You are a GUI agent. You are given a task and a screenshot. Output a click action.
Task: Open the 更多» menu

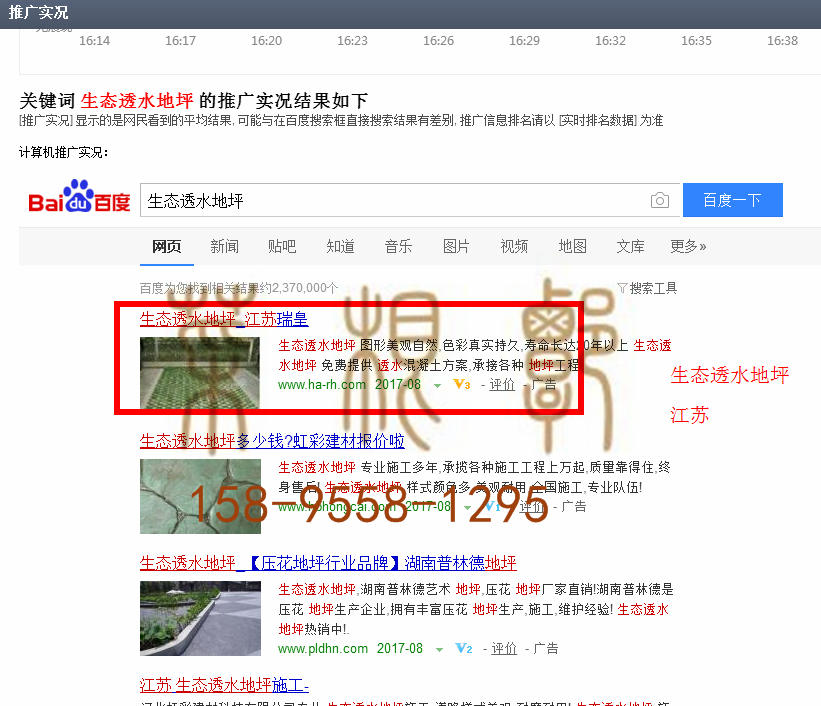[688, 246]
